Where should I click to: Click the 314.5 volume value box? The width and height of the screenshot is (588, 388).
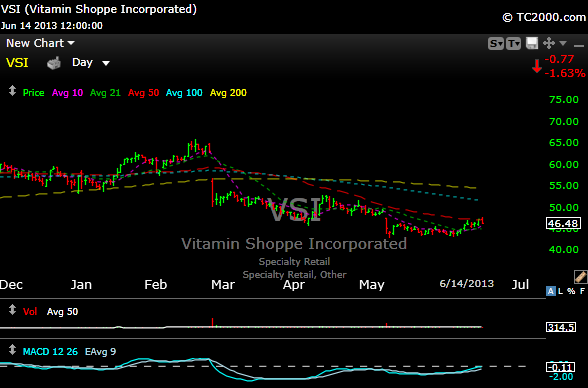coord(561,327)
